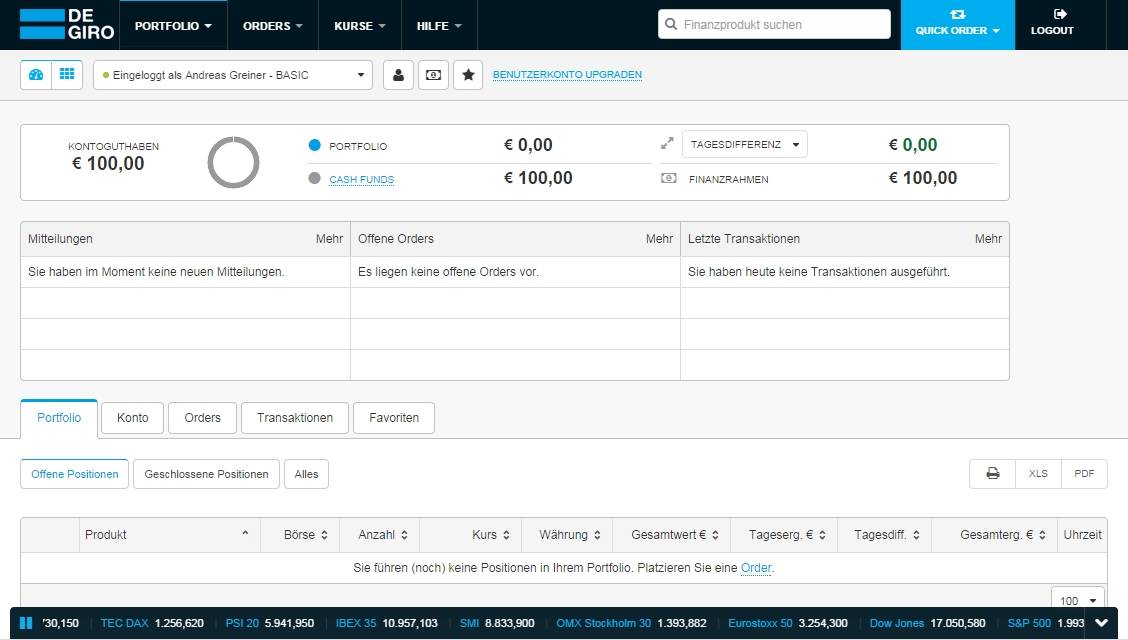
Task: Sort by the Währung column
Action: coord(567,535)
